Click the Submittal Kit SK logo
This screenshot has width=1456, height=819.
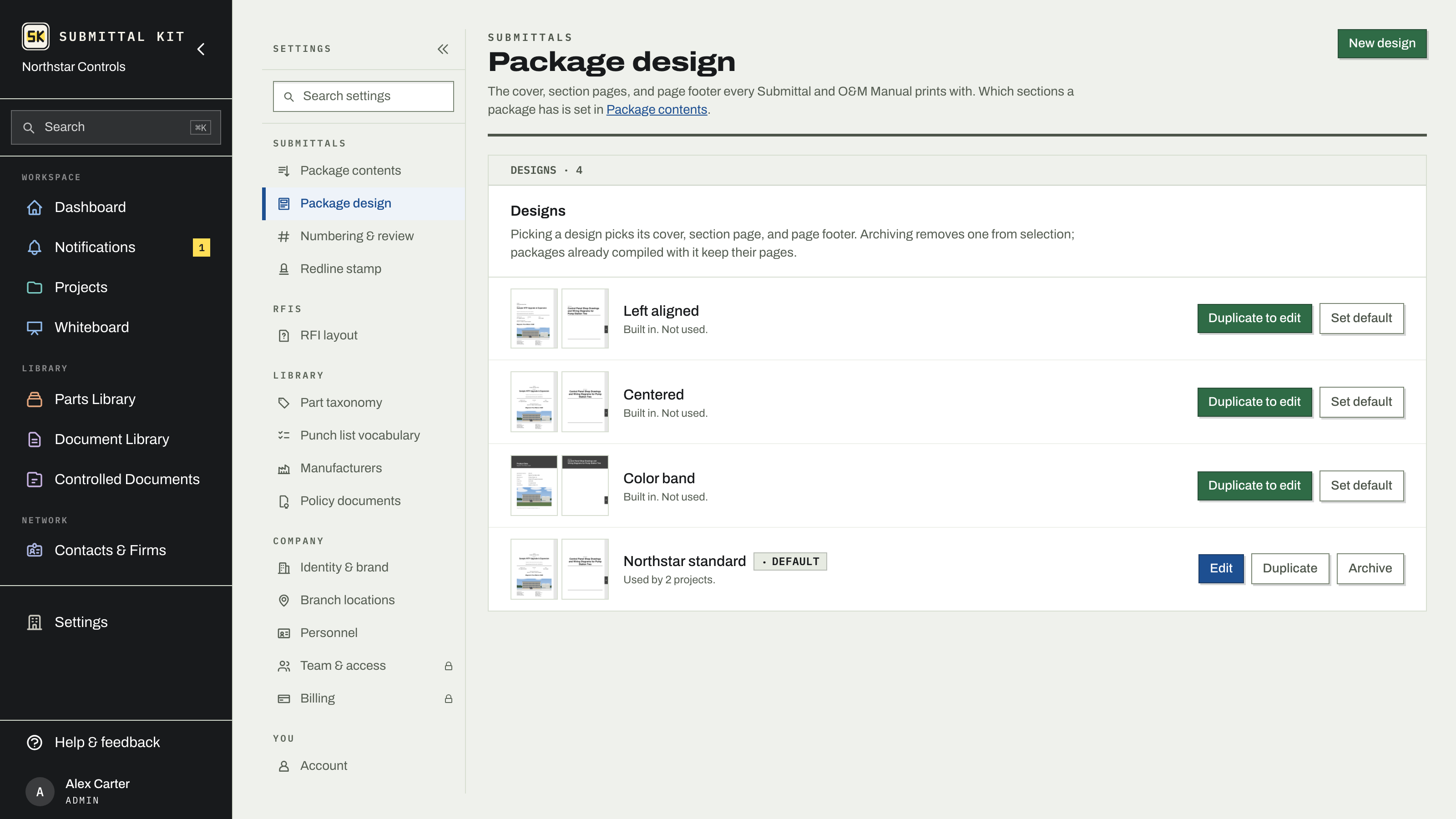35,37
